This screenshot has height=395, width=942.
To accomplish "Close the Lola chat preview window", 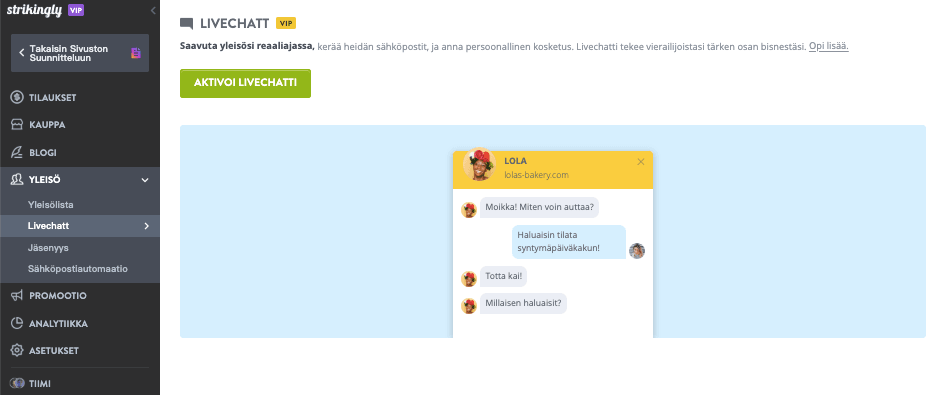I will (x=640, y=162).
